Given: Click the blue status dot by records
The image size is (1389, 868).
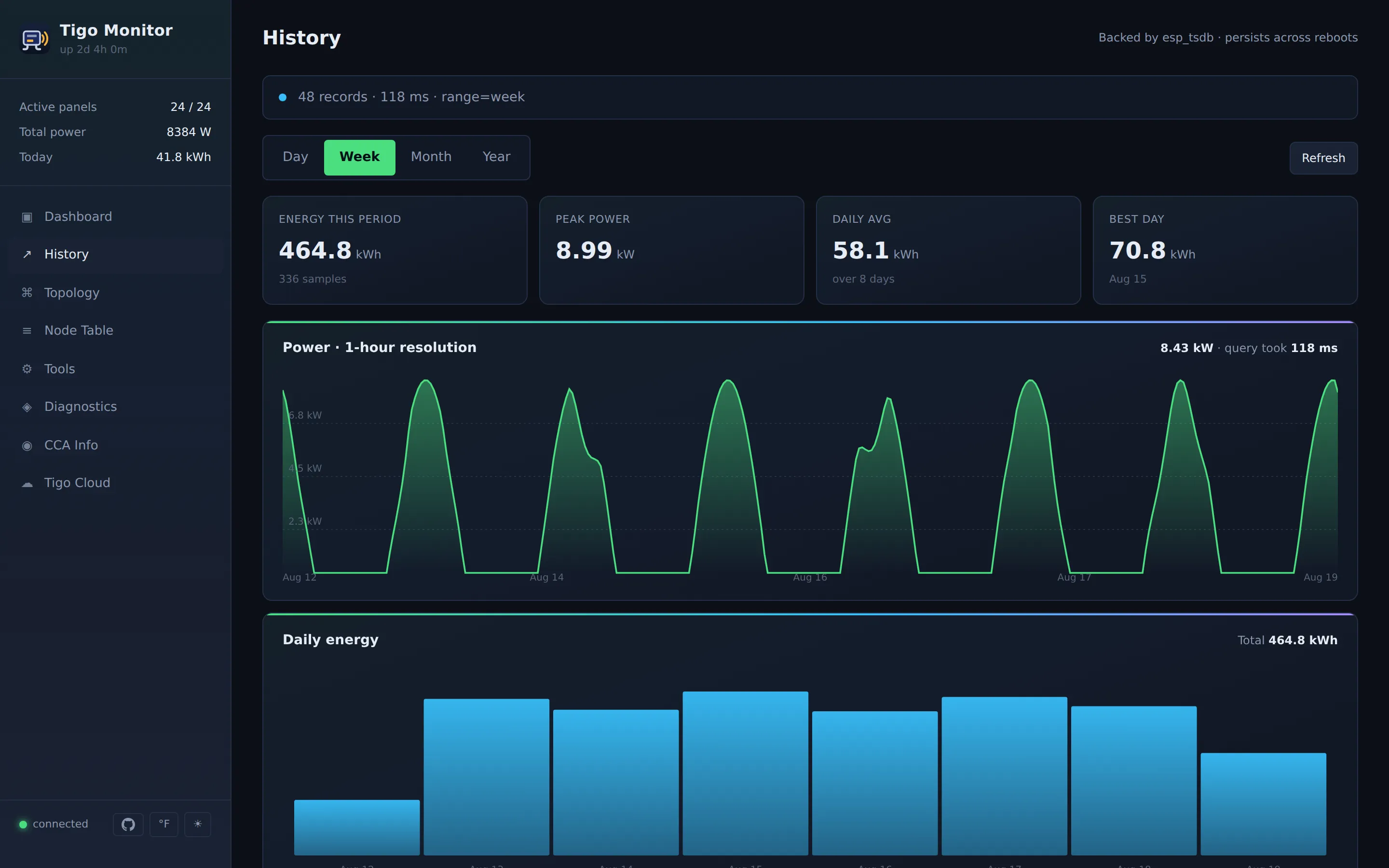Looking at the screenshot, I should pyautogui.click(x=283, y=97).
